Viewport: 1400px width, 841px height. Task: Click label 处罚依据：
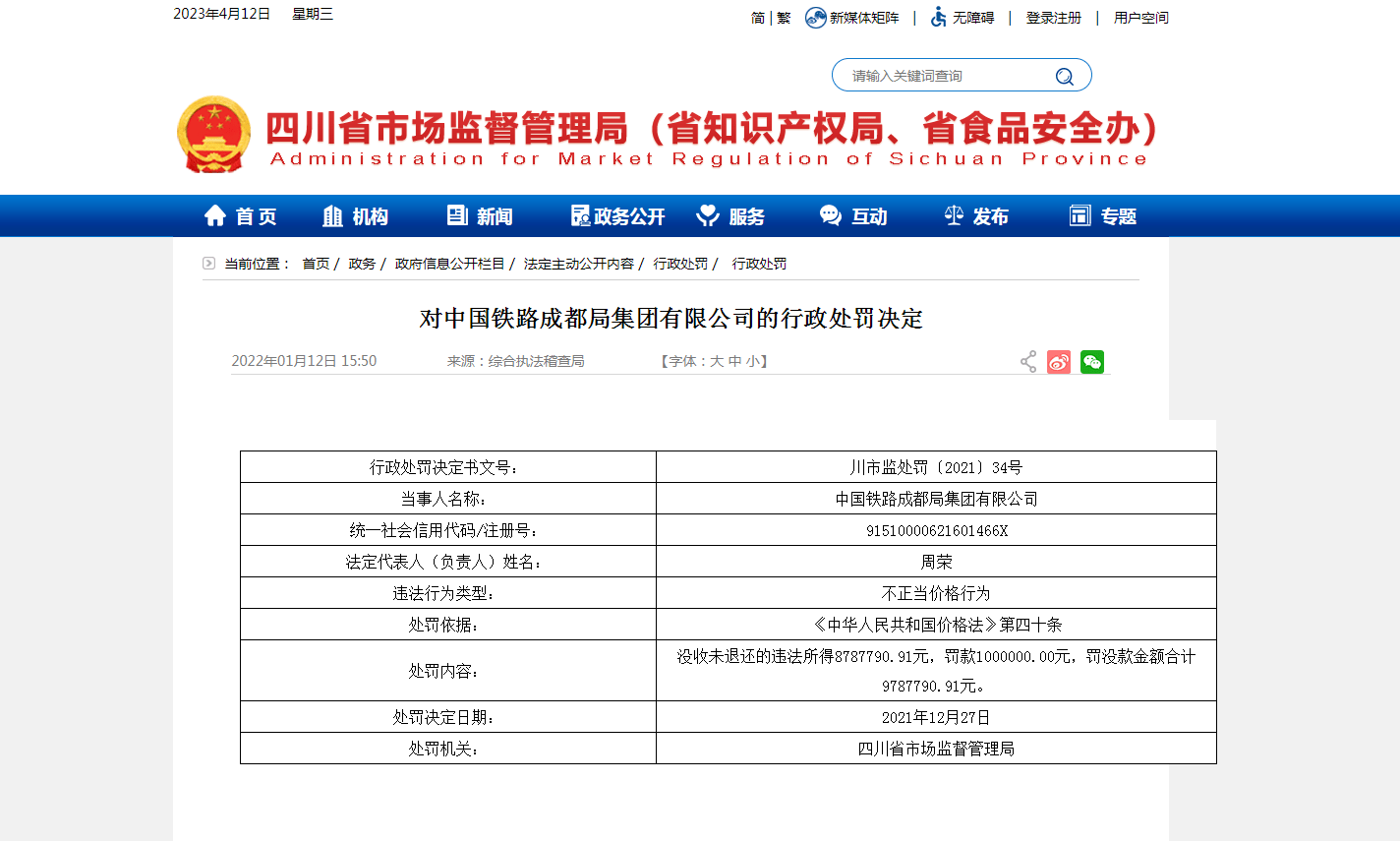444,625
